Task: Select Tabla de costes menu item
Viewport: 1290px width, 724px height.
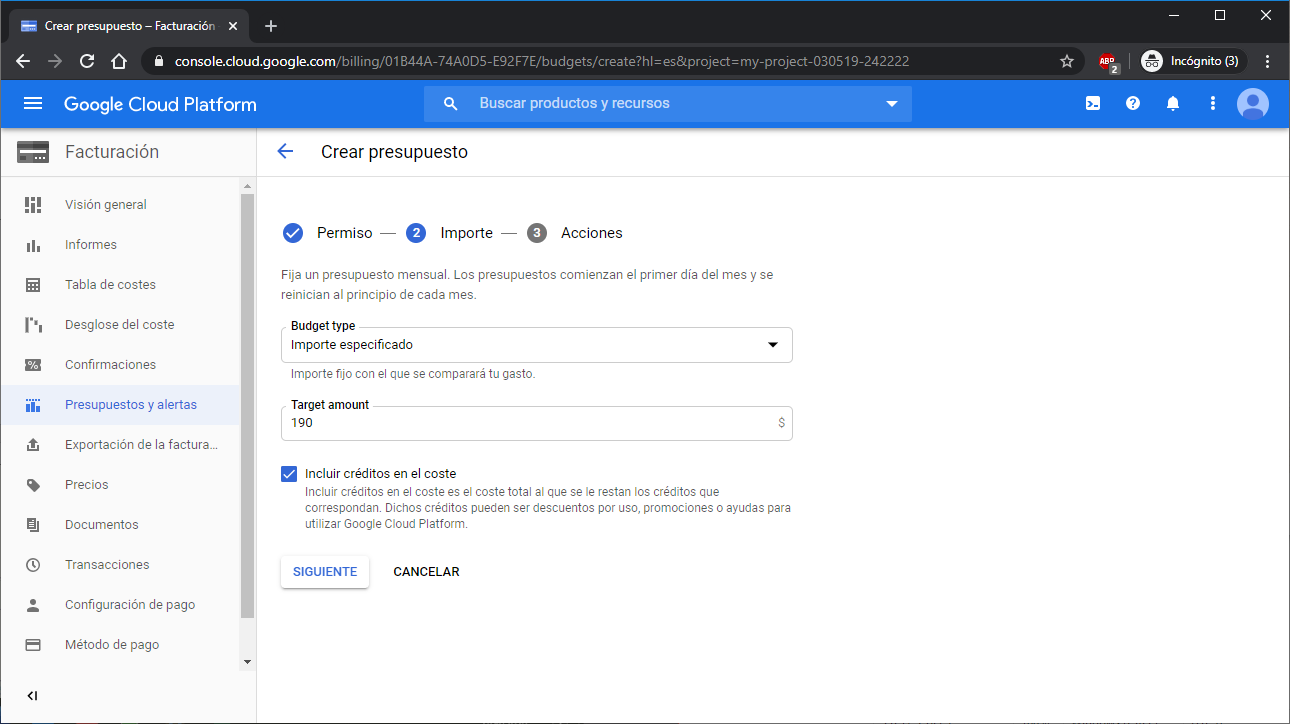Action: 110,285
